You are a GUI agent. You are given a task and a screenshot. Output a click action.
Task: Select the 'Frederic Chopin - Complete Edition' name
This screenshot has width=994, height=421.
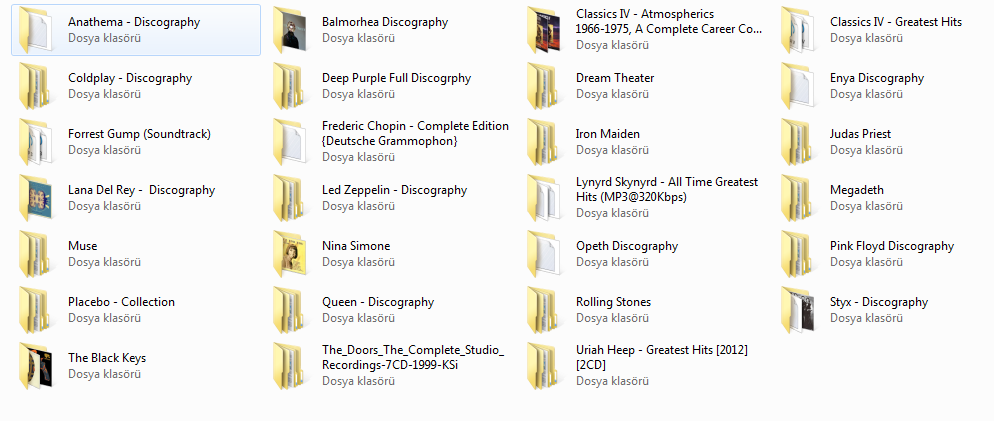[415, 126]
